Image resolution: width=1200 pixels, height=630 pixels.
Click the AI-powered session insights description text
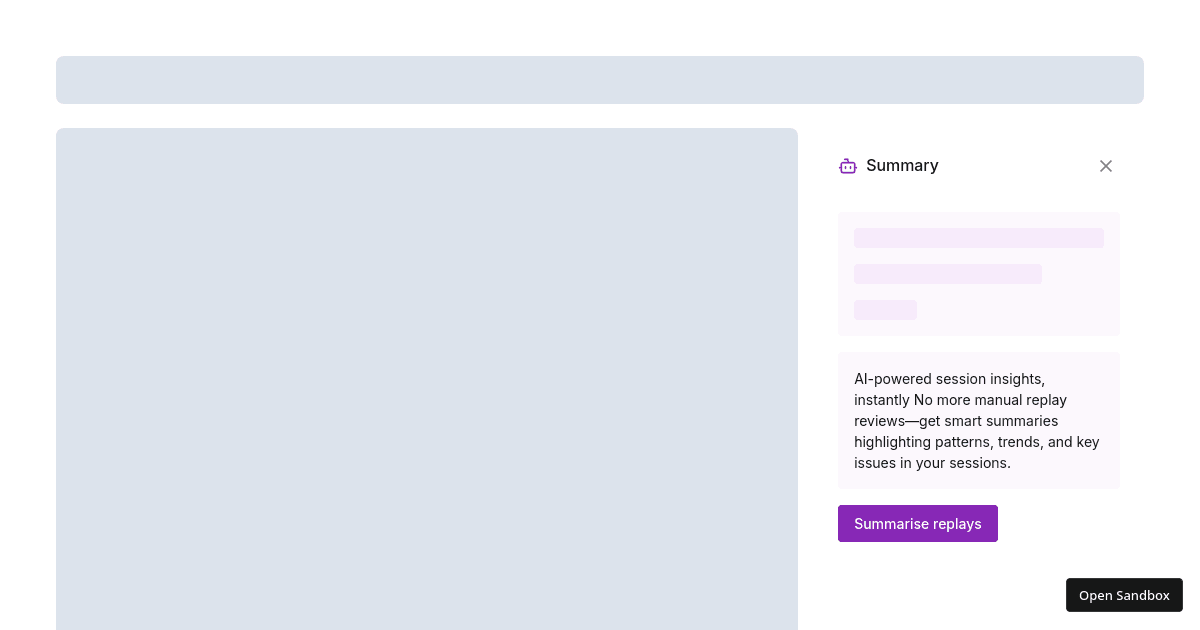(x=978, y=421)
